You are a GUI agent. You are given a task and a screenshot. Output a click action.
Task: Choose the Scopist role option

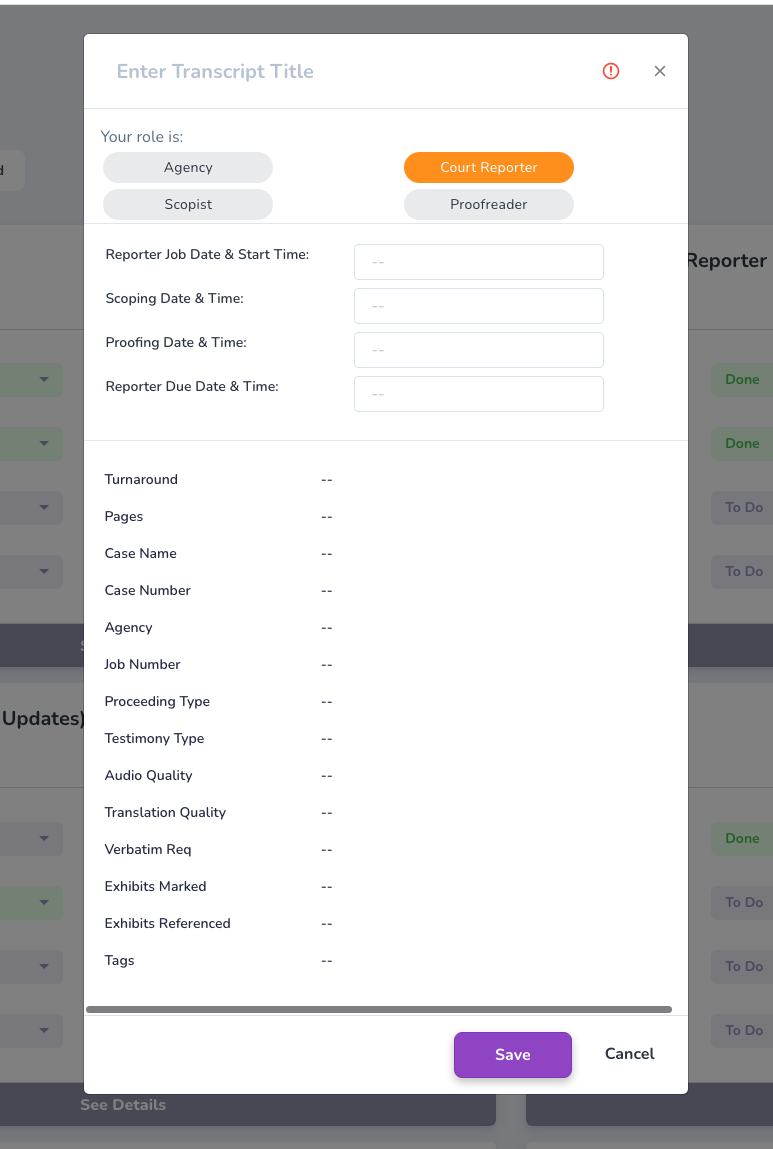[x=188, y=204]
